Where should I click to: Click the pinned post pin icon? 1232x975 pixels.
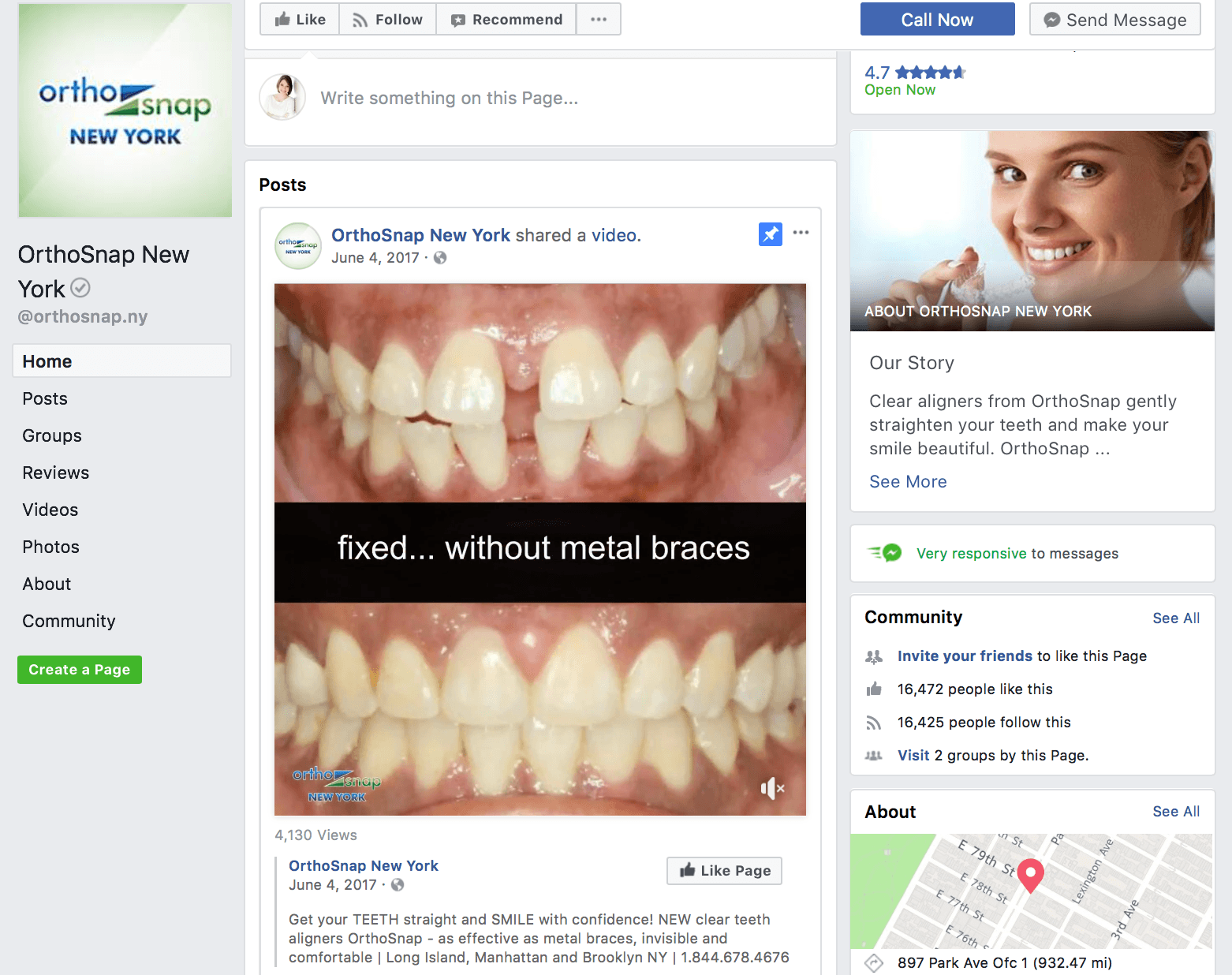[x=771, y=233]
